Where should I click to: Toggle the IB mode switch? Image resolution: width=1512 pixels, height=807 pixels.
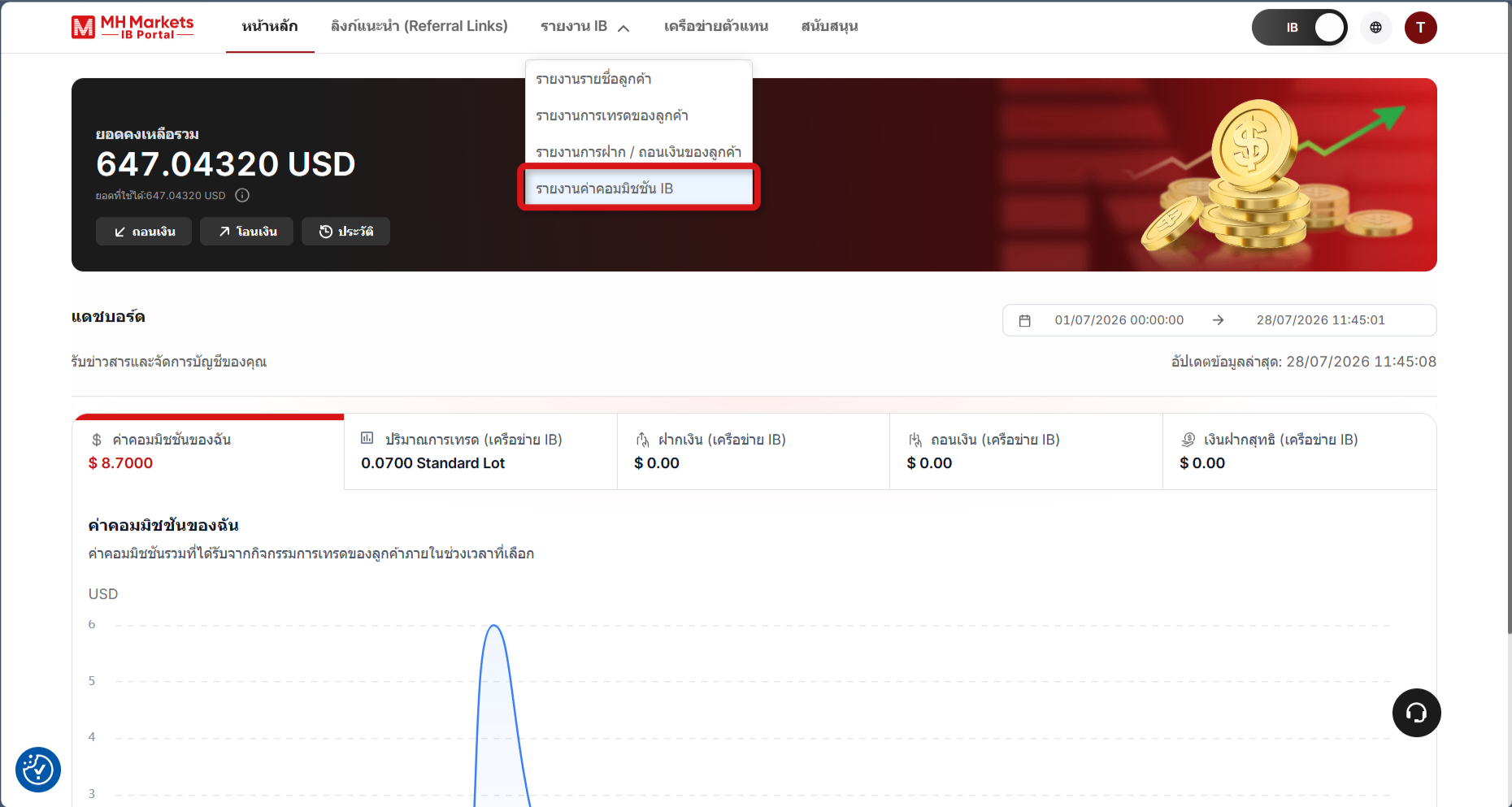point(1299,28)
